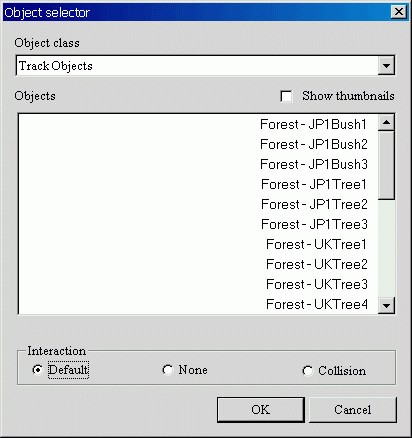Select the None interaction radio button
Viewport: 412px width, 438px height.
[168, 370]
